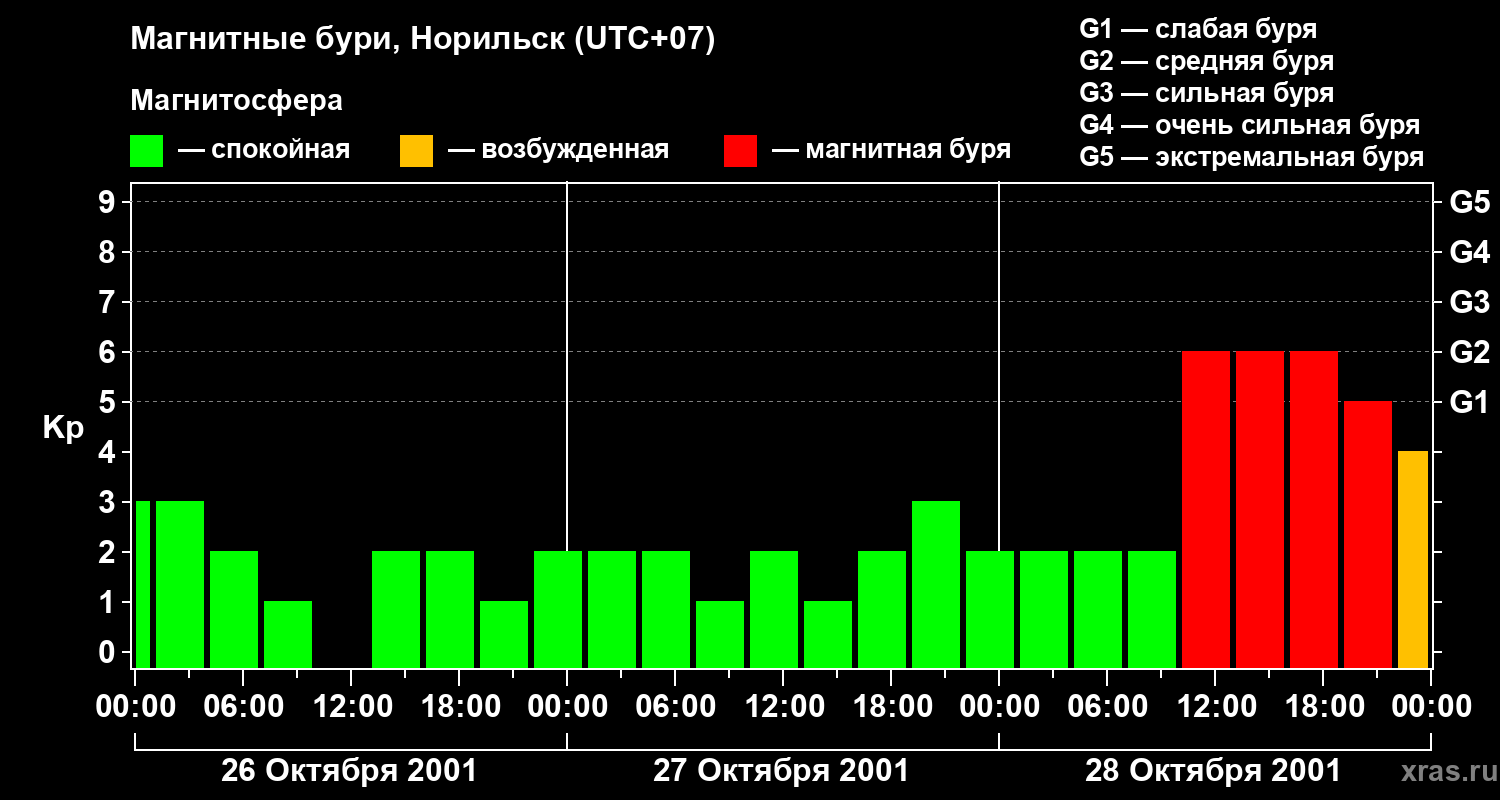The width and height of the screenshot is (1500, 800).
Task: Select the chart title 'Магнитные бури, Норильск (UTC+07)'
Action: [423, 40]
